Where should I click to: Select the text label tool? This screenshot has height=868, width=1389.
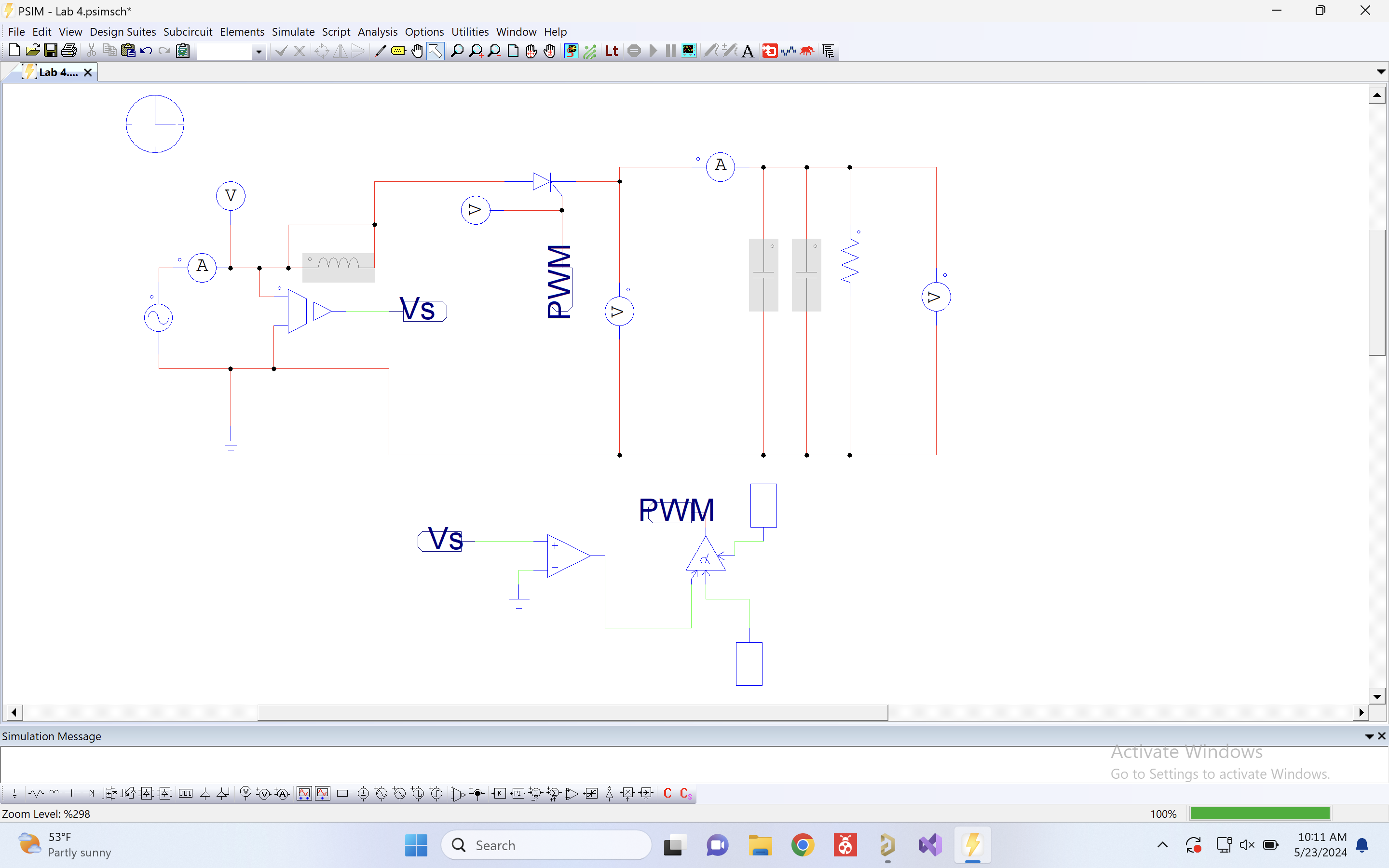[x=746, y=51]
